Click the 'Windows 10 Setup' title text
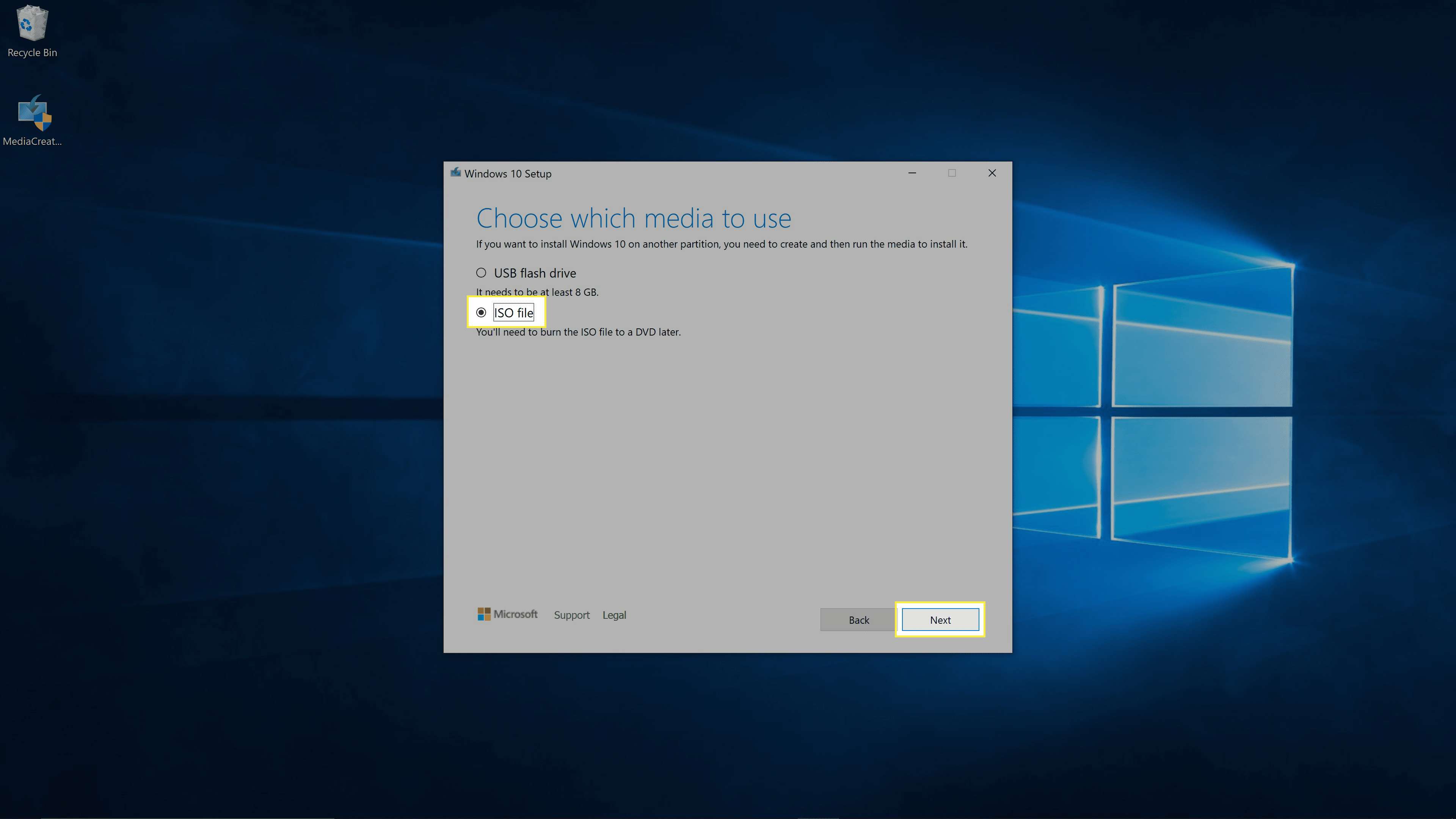 (508, 174)
